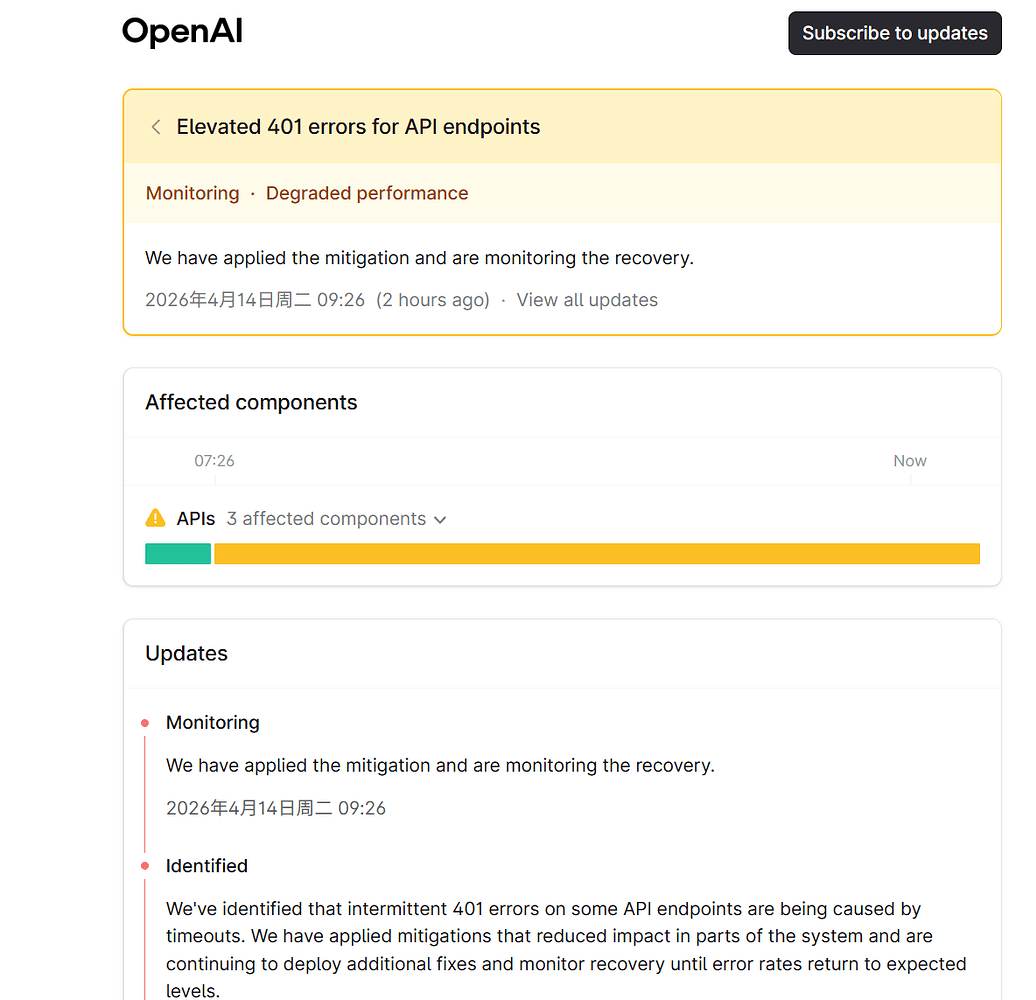
Task: Click the Now timeline end label
Action: [910, 461]
